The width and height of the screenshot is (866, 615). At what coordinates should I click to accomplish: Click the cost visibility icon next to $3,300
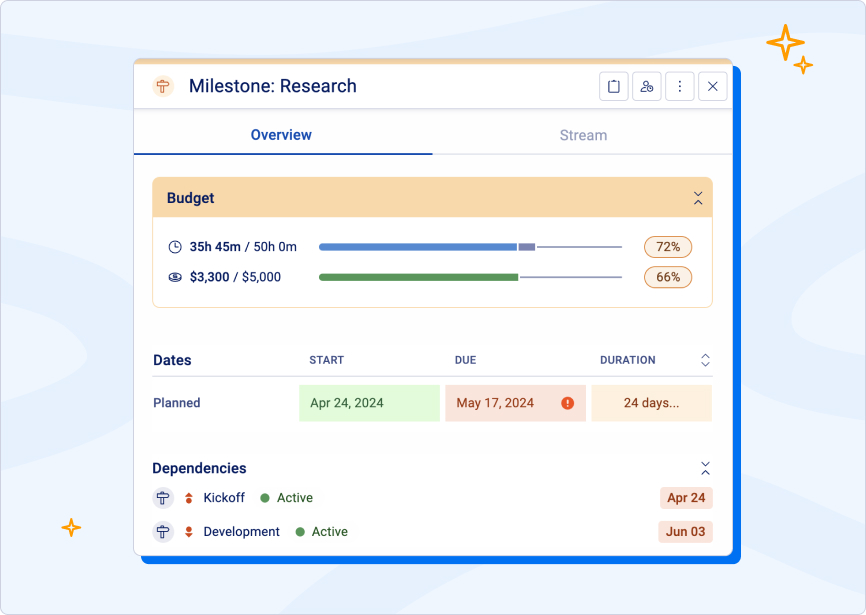pos(177,277)
